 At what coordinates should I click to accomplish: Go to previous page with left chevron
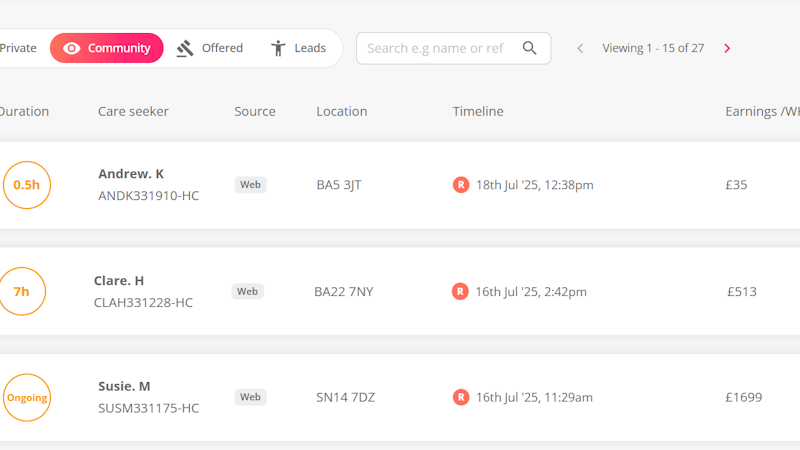[x=580, y=48]
